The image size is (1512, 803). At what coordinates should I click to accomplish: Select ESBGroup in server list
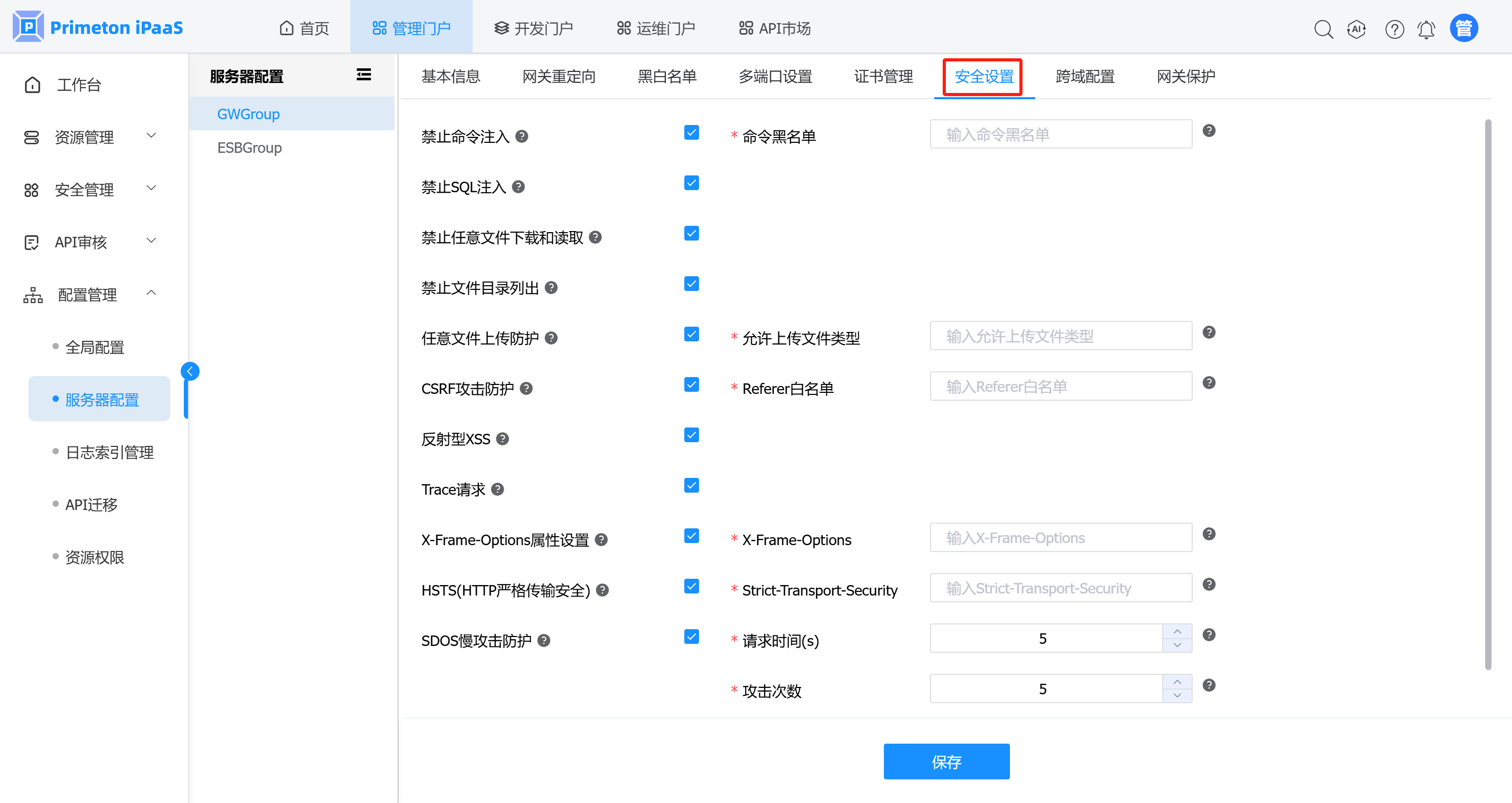[249, 148]
